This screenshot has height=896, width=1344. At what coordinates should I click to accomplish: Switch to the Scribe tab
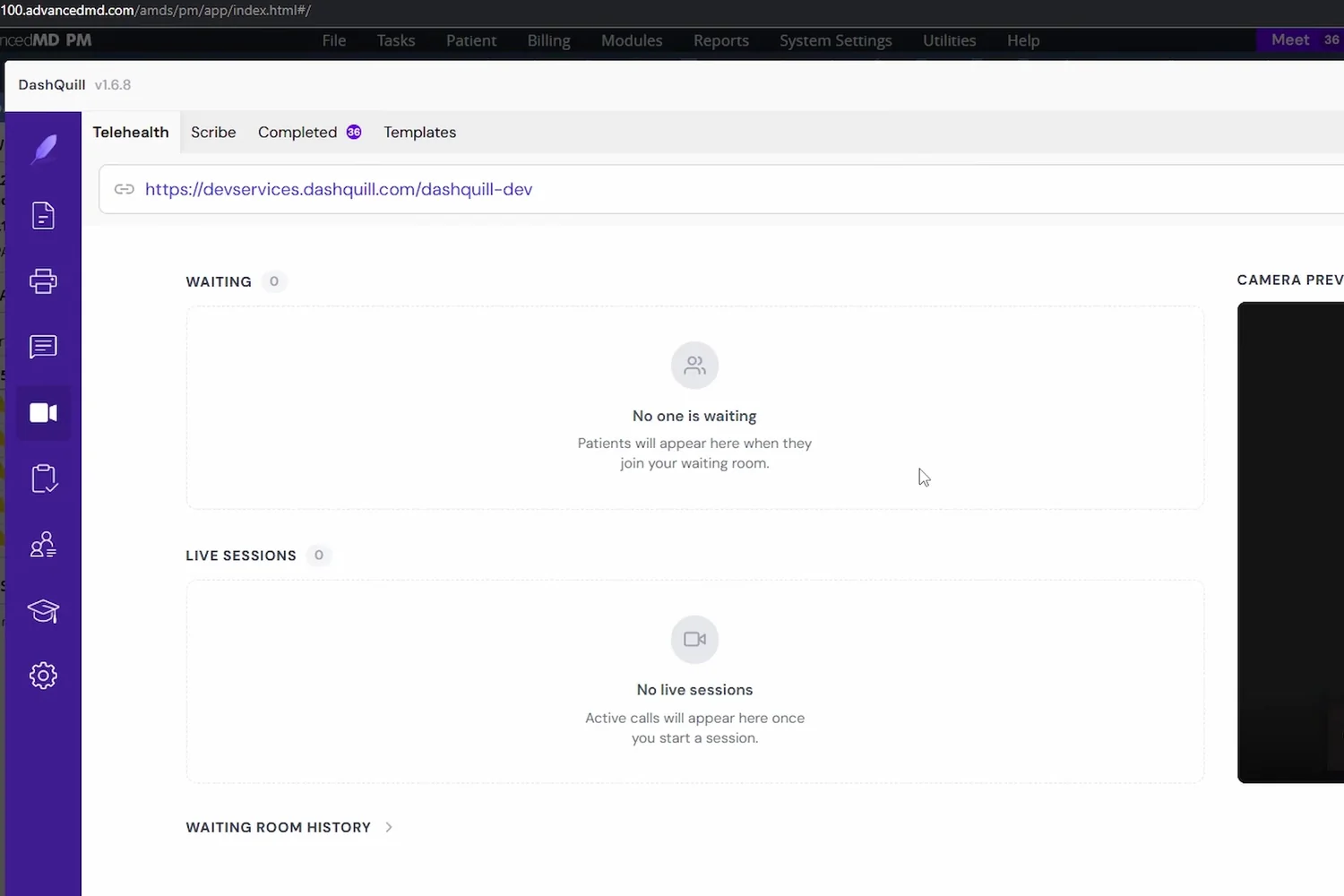click(x=213, y=133)
